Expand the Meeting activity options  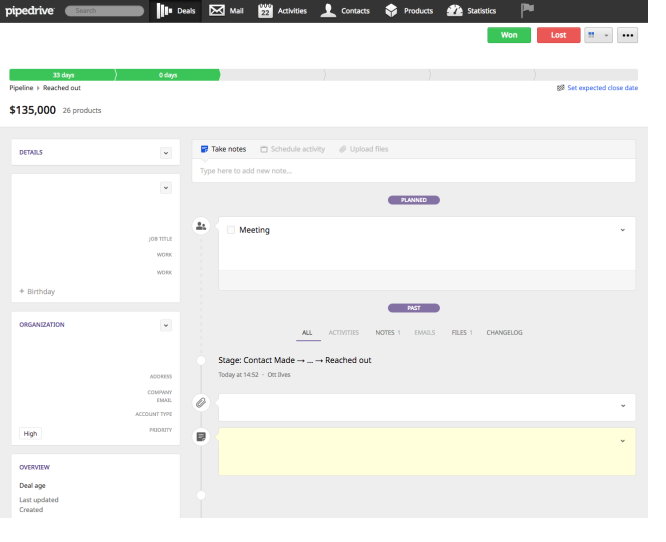point(623,230)
